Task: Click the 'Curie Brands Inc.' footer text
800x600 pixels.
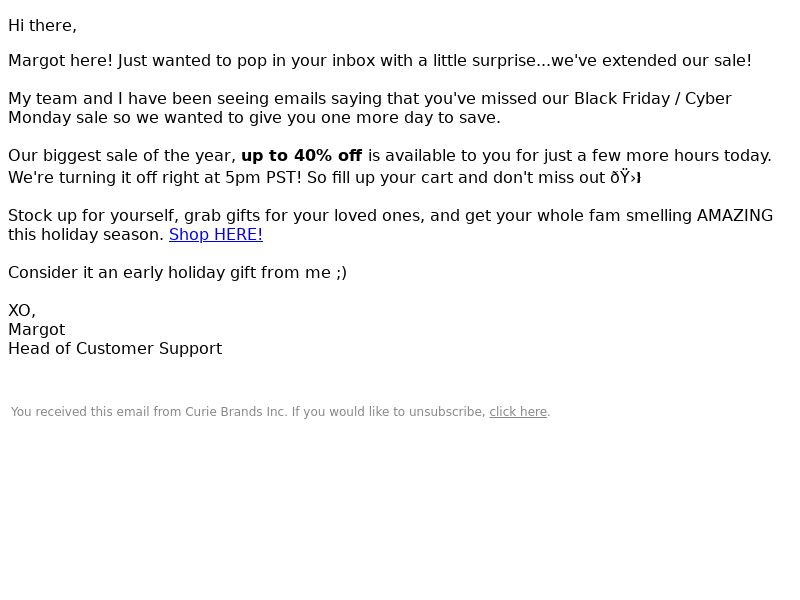Action: coord(236,412)
